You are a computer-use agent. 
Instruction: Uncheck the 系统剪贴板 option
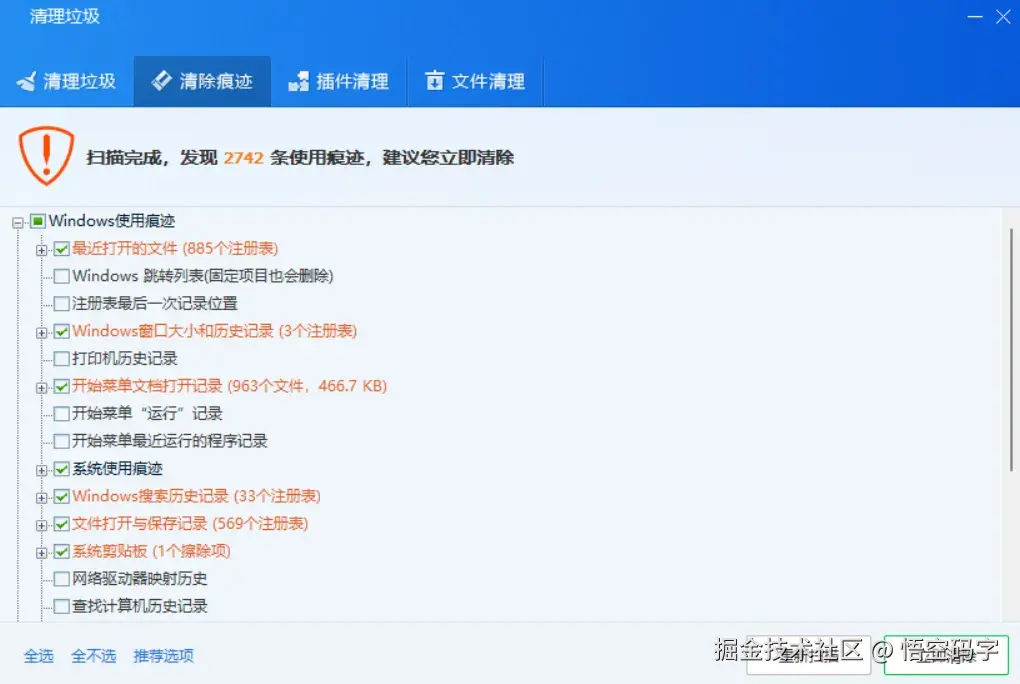61,551
